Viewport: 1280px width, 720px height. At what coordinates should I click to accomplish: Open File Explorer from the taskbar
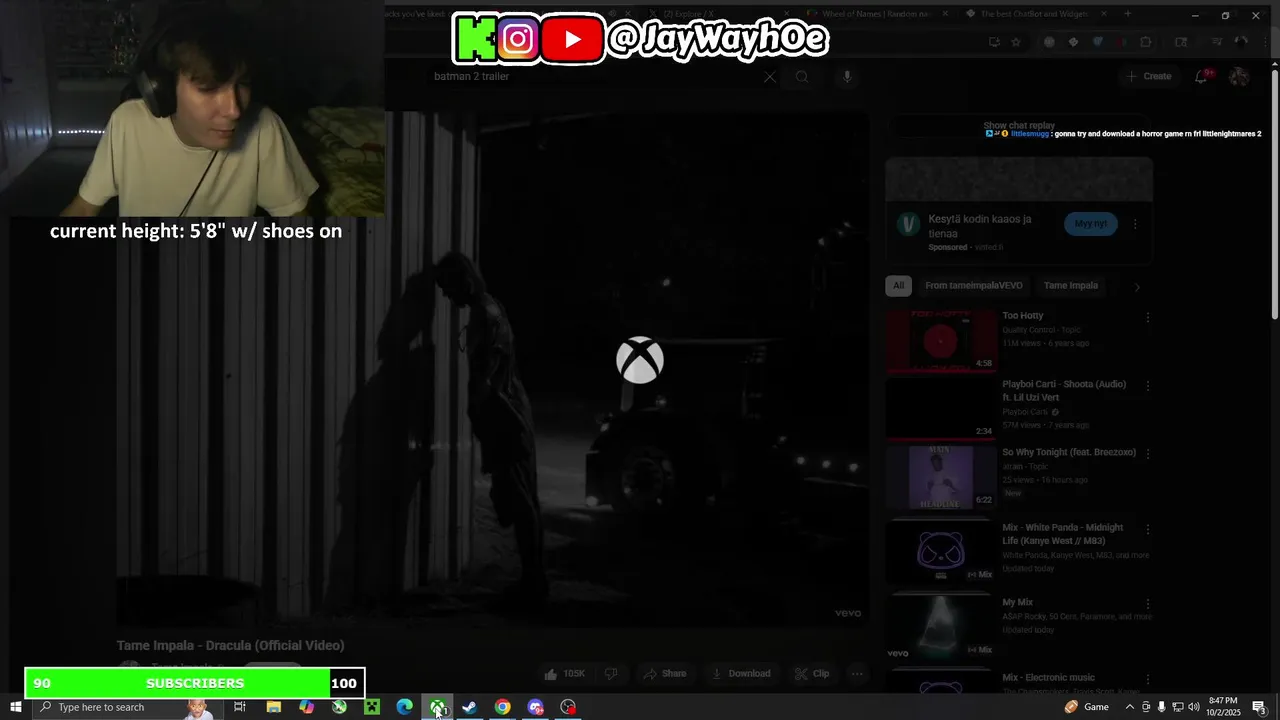pyautogui.click(x=273, y=707)
